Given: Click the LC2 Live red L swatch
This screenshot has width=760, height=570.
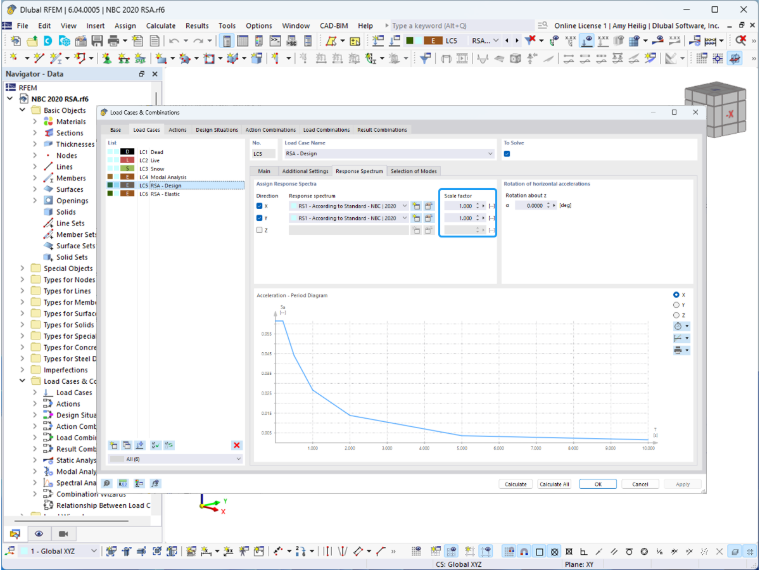Looking at the screenshot, I should [x=127, y=160].
